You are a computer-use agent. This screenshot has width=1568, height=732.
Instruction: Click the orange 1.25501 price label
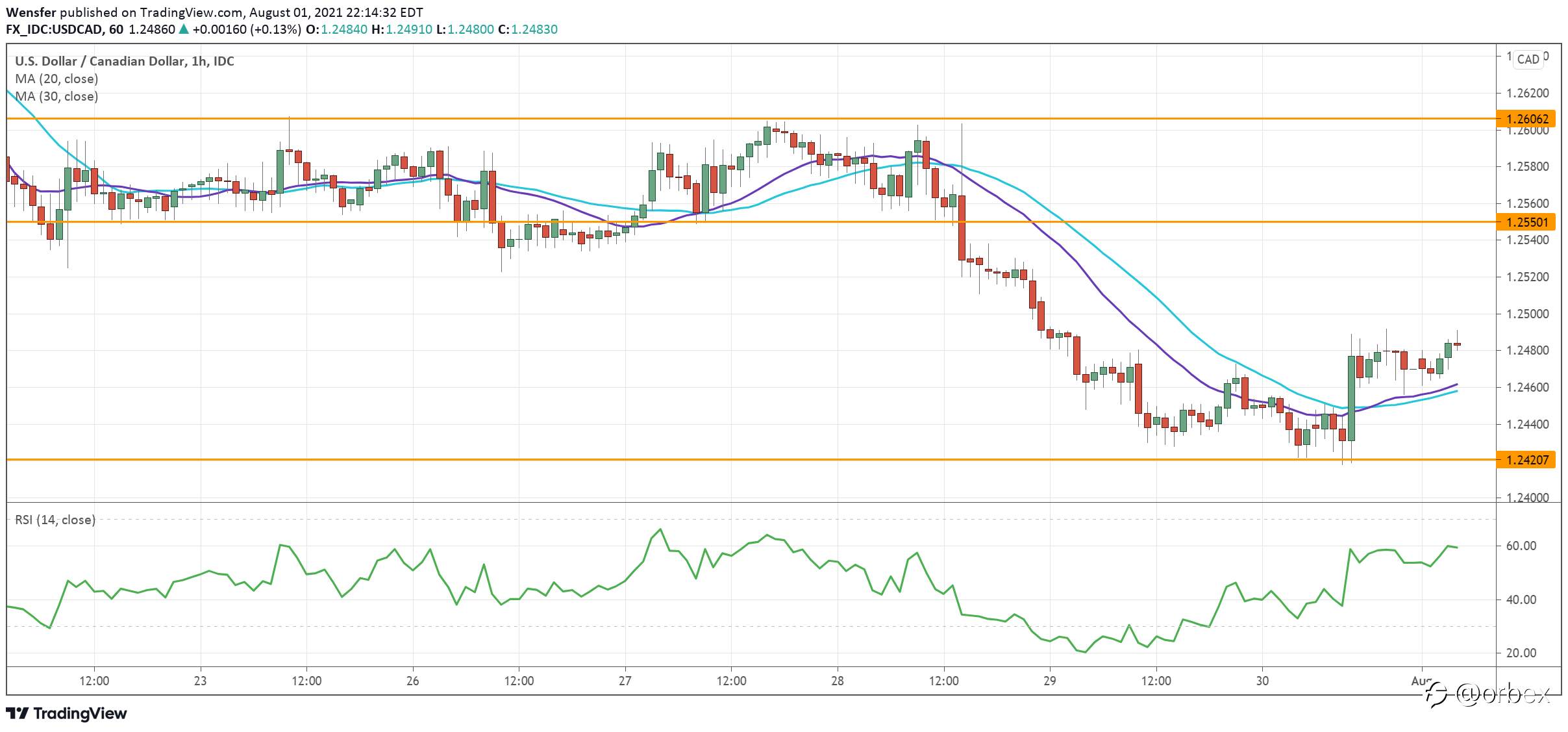1526,222
